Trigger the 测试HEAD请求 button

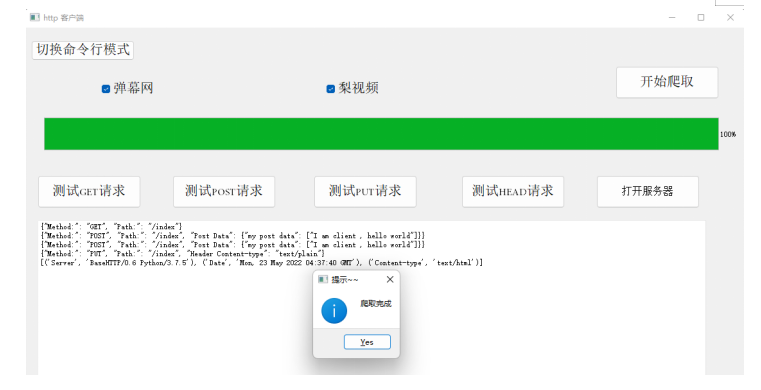tap(513, 192)
